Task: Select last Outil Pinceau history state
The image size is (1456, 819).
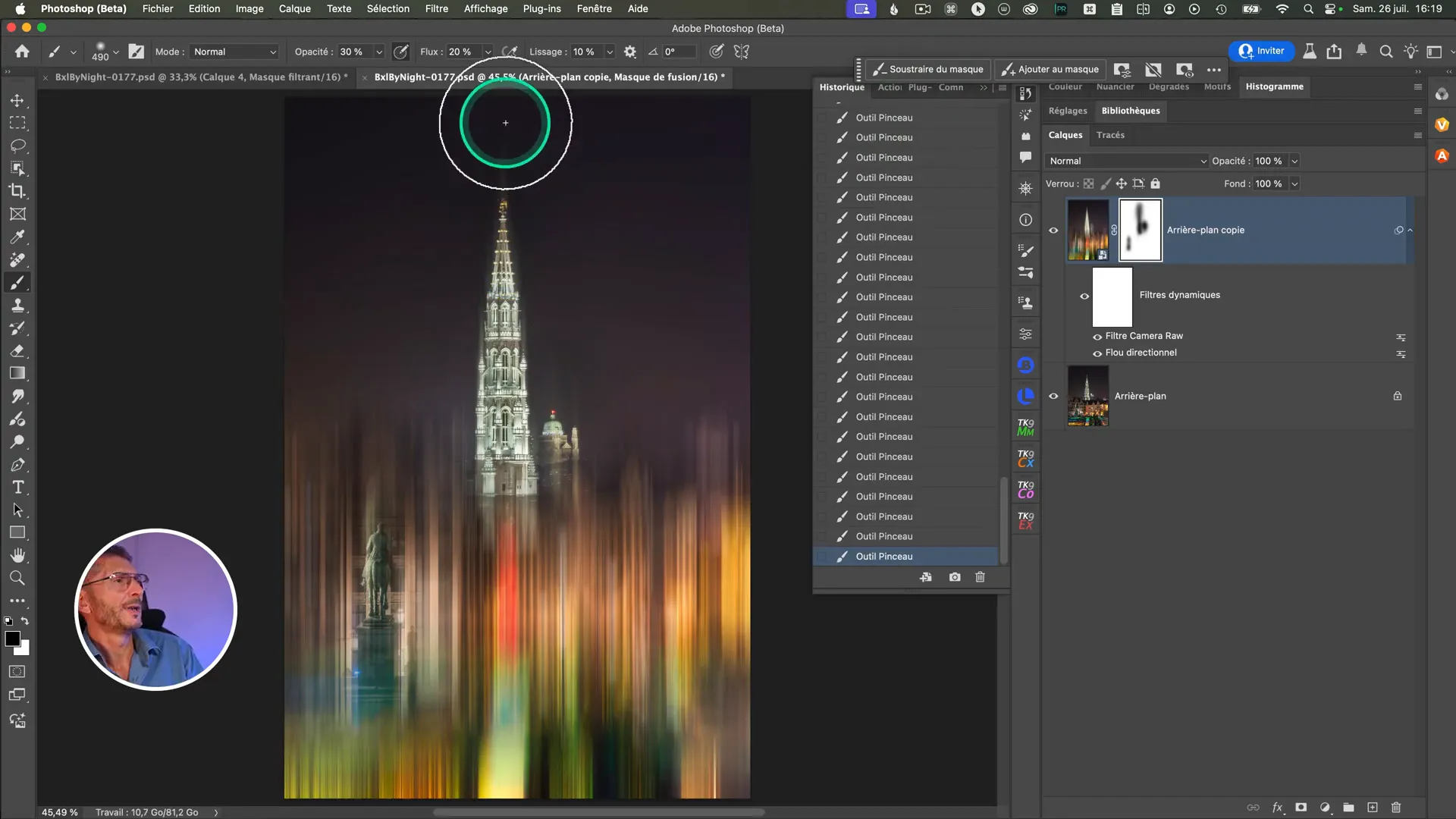Action: click(906, 557)
